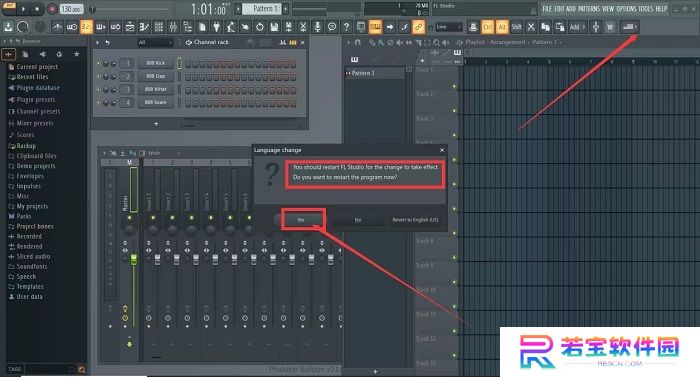Viewport: 700px width, 377px height.
Task: Toggle first step of 808 Kick
Action: pos(188,64)
